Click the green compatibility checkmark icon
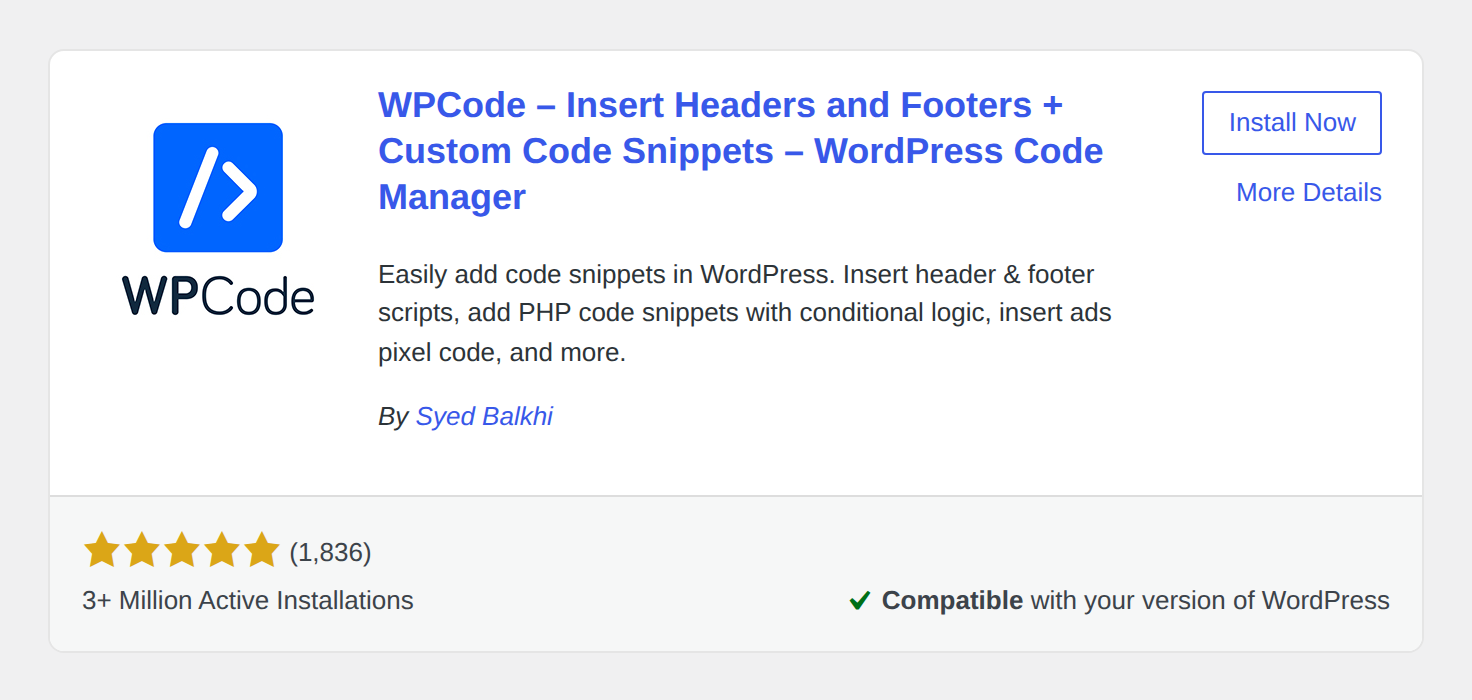 click(860, 600)
